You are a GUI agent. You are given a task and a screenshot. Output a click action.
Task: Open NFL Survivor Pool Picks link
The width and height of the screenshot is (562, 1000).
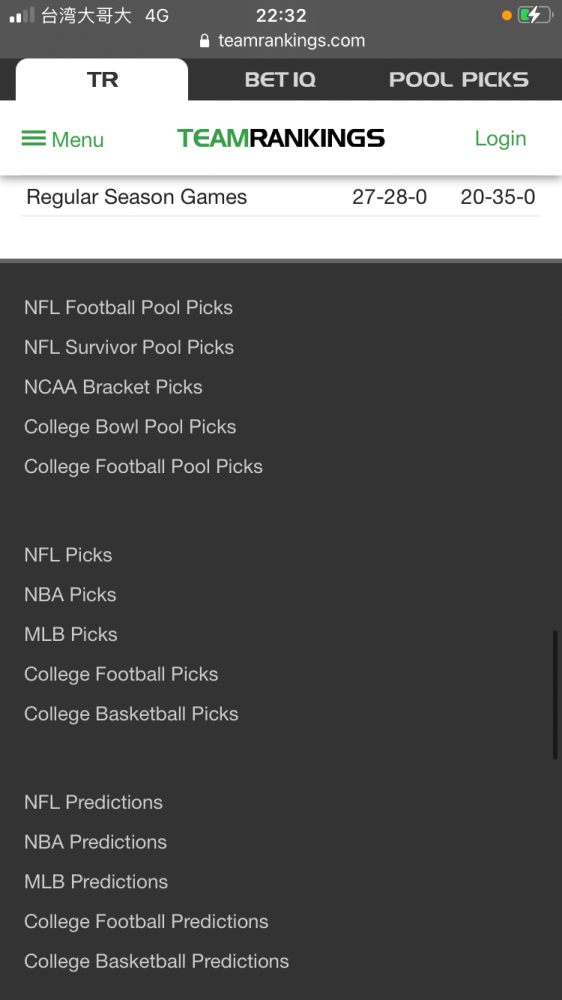(129, 347)
